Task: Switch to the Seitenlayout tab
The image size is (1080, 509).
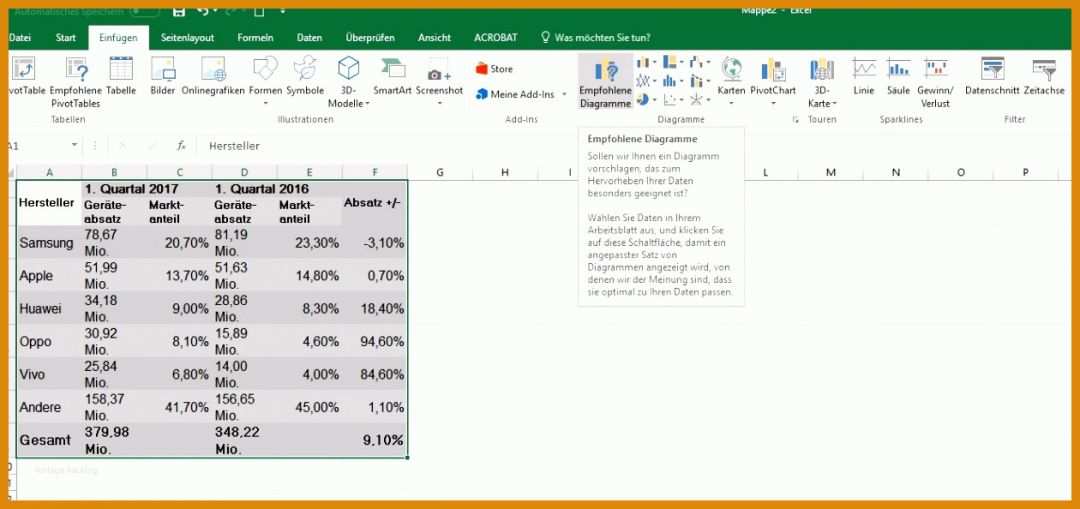Action: 187,38
